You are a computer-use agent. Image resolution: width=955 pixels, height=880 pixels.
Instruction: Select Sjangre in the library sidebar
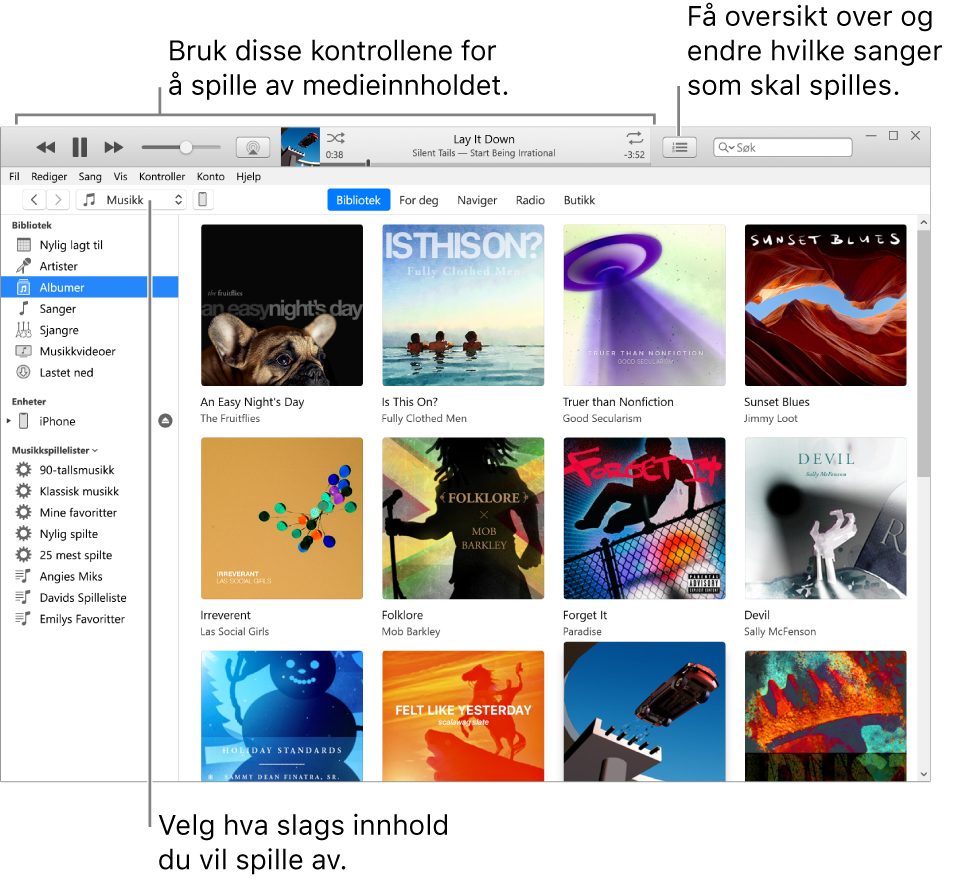pyautogui.click(x=90, y=330)
